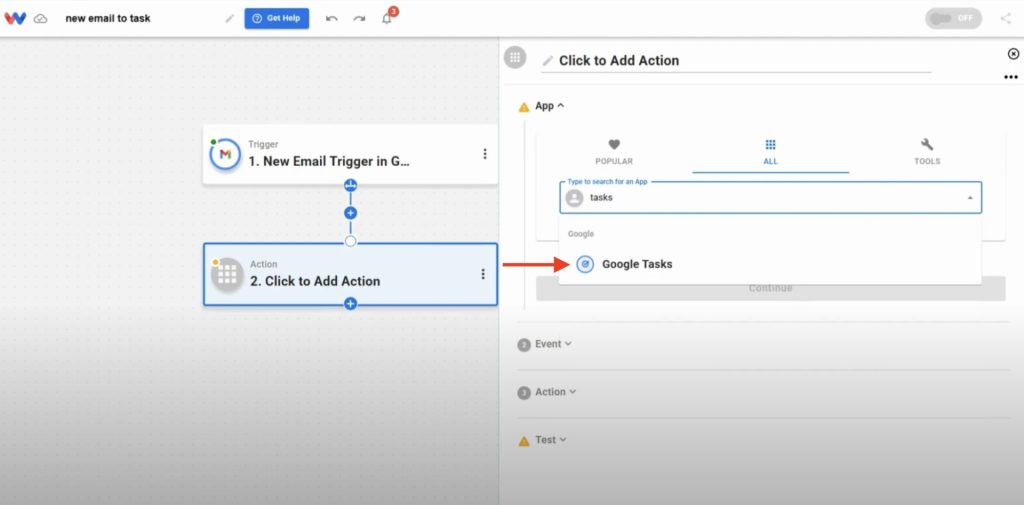Open the trigger step's three-dot menu

point(485,154)
